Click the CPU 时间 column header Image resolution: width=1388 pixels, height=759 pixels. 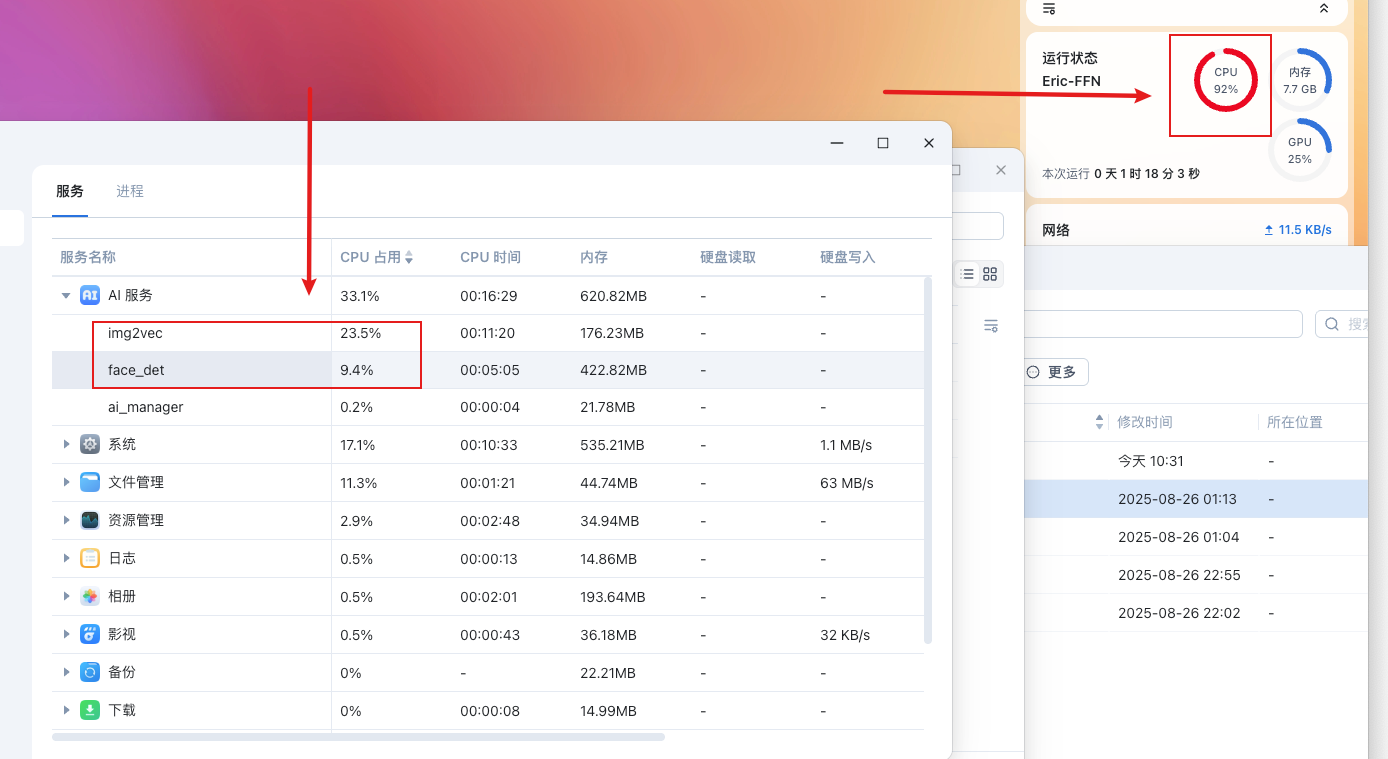pos(490,257)
